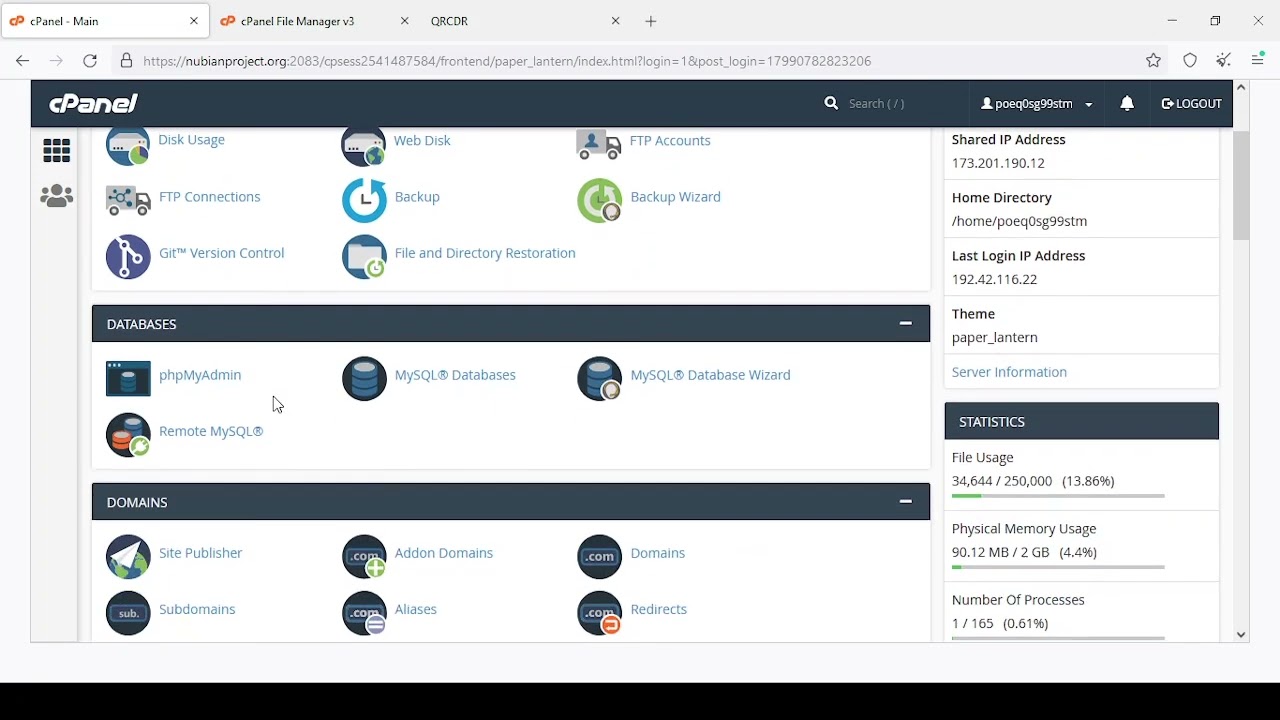This screenshot has width=1280, height=720.
Task: Open the Web Disk icon
Action: pos(364,146)
